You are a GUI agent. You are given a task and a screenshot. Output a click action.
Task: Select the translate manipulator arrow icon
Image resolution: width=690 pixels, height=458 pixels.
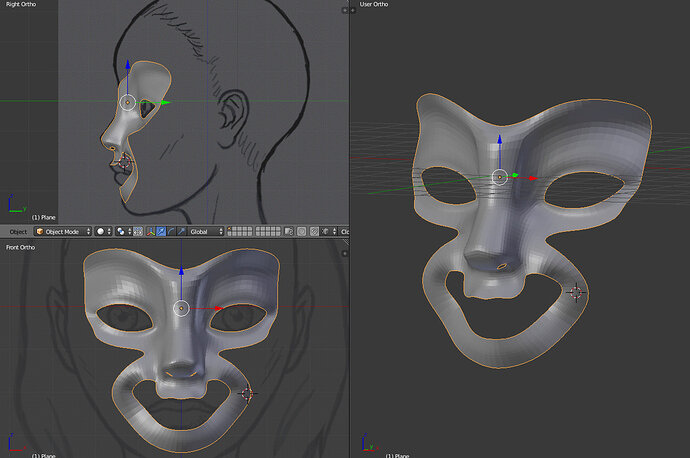coord(161,231)
